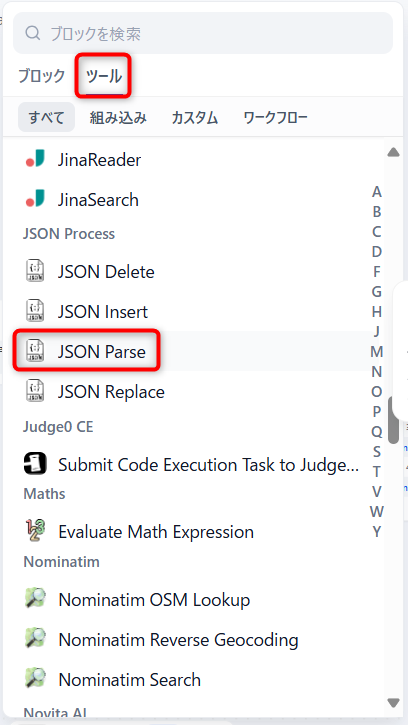The image size is (408, 725).
Task: Jump to letter F in index
Action: pyautogui.click(x=377, y=271)
